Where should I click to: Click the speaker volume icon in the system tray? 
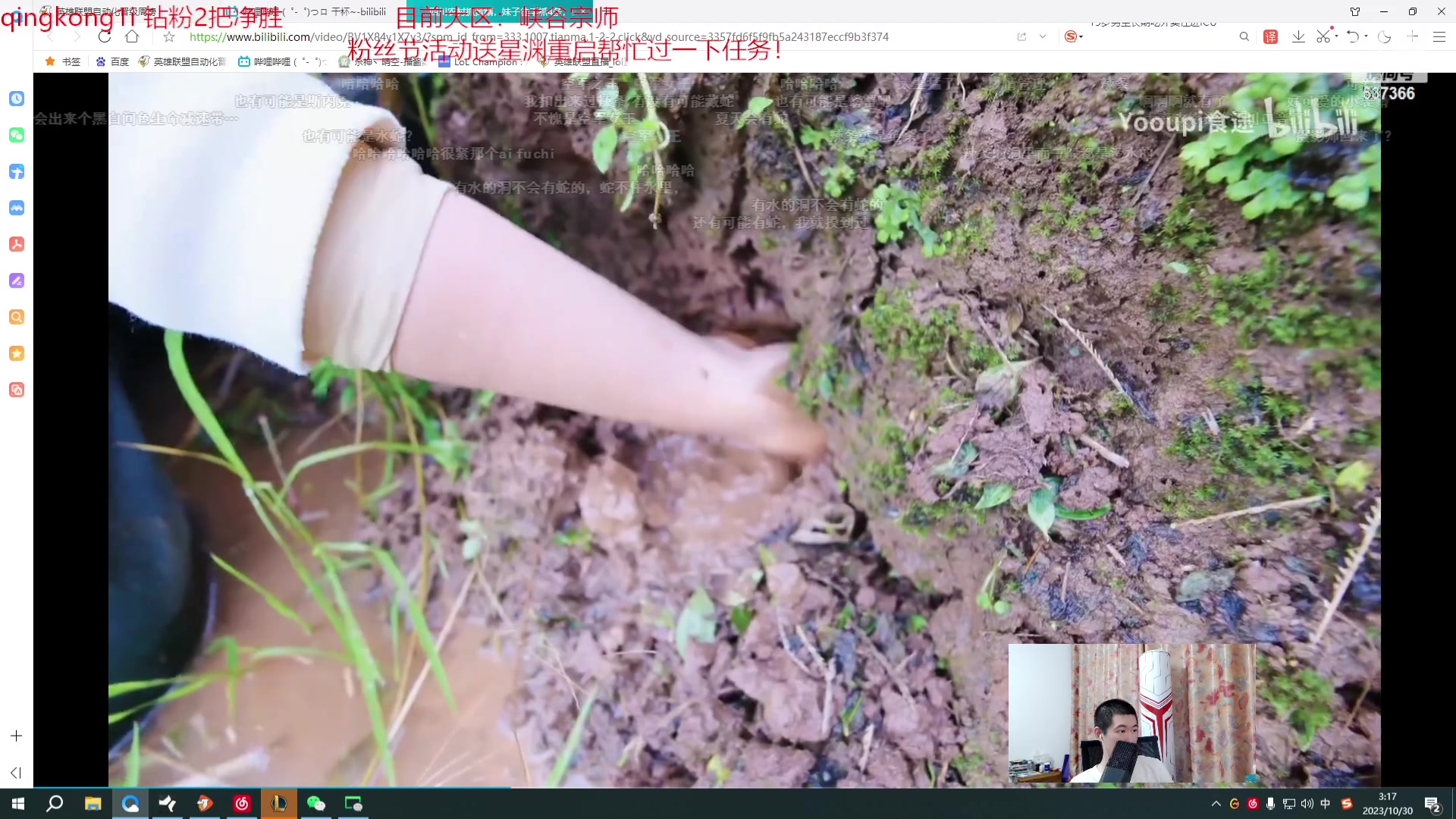pos(1307,804)
